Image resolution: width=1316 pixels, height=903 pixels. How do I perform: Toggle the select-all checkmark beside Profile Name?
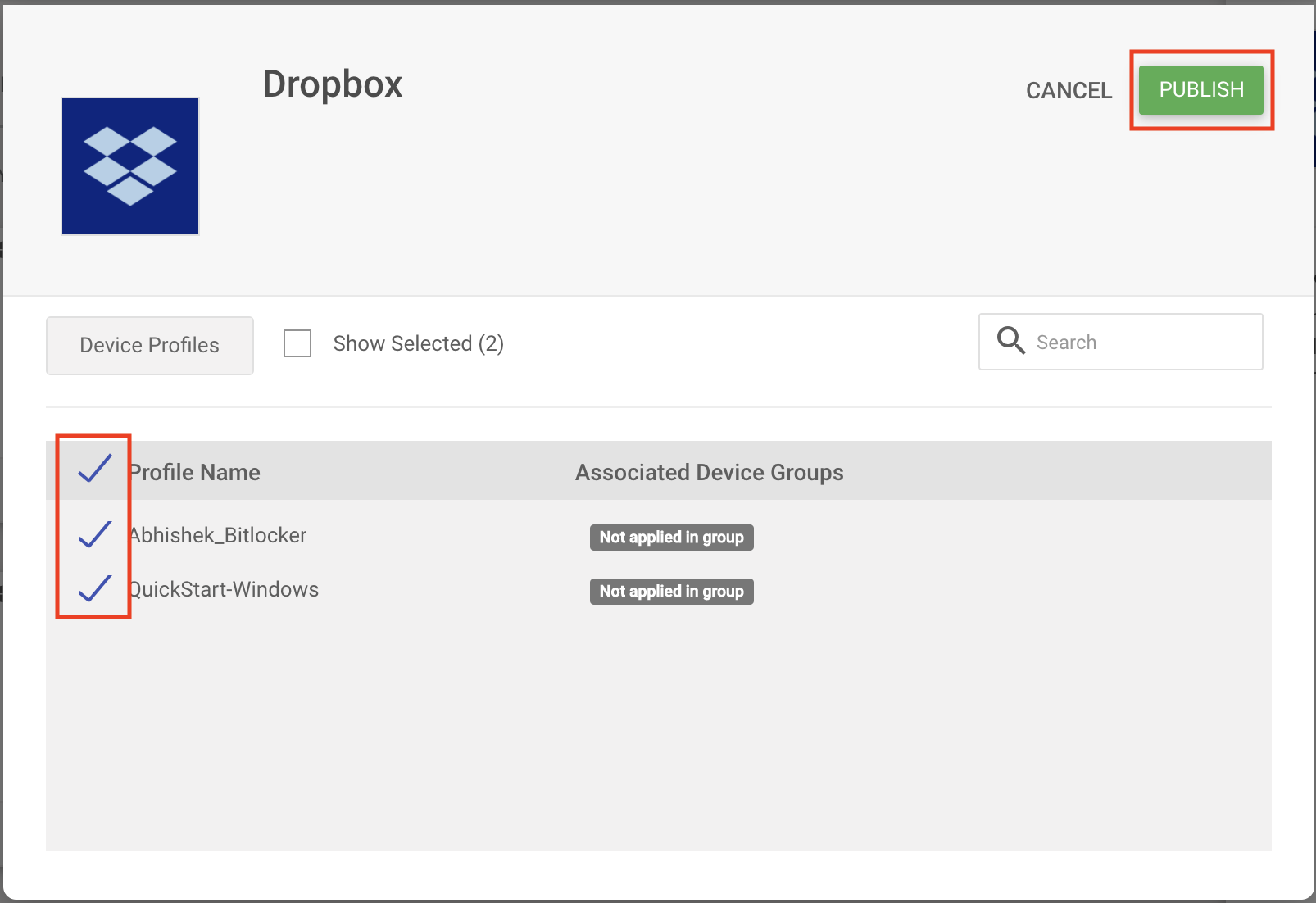(x=94, y=468)
